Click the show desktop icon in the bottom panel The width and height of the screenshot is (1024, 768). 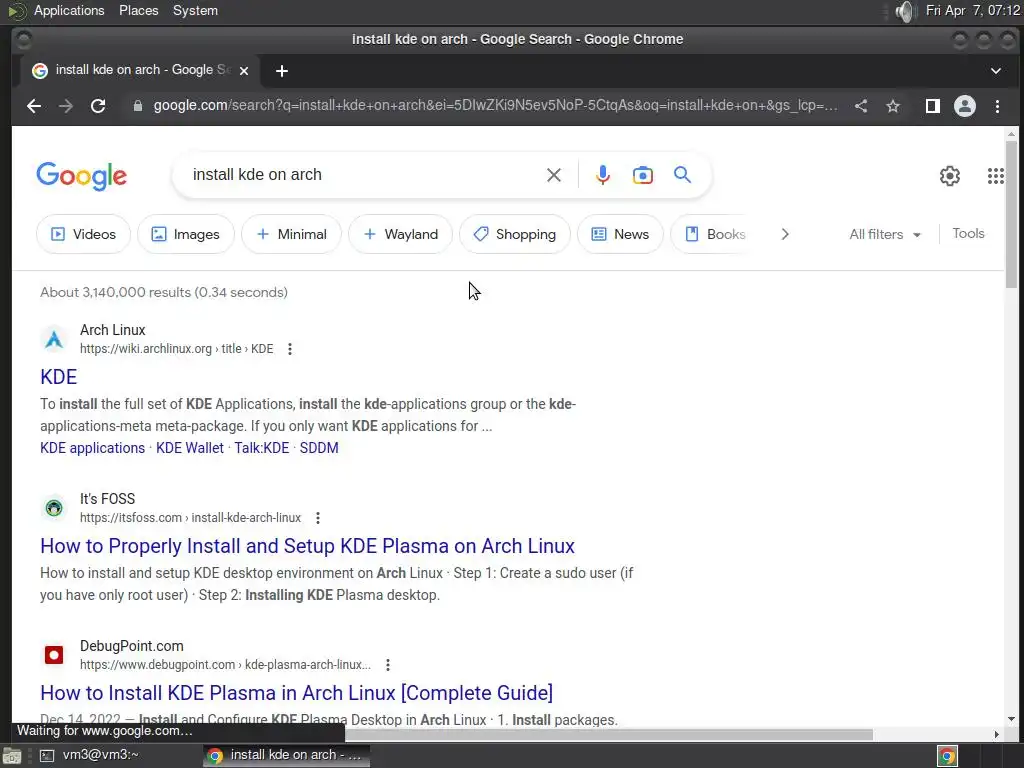[x=11, y=756]
